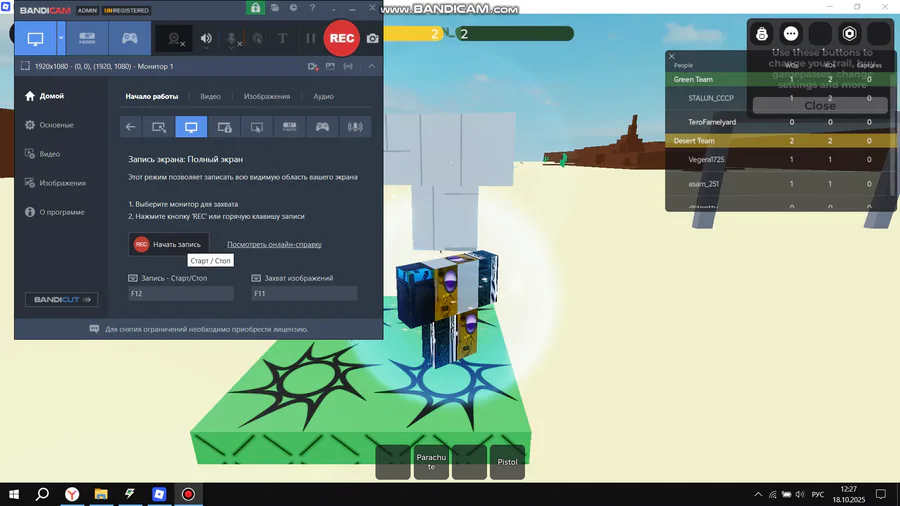Toggle speaker sound recording icon
The image size is (900, 506).
(x=206, y=38)
